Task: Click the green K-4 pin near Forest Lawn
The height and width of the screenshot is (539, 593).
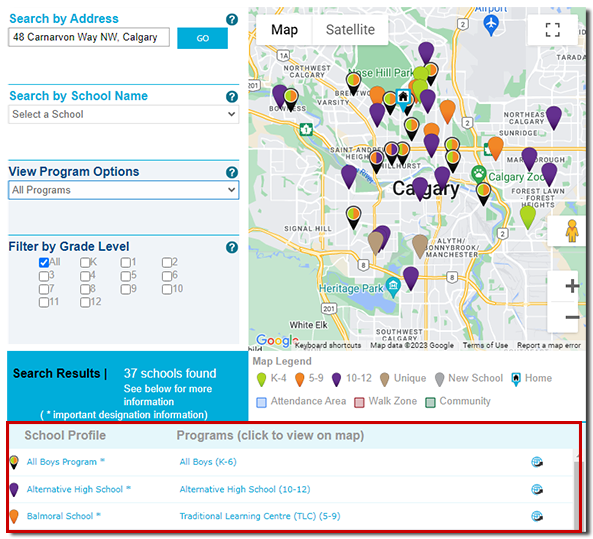Action: [x=528, y=217]
